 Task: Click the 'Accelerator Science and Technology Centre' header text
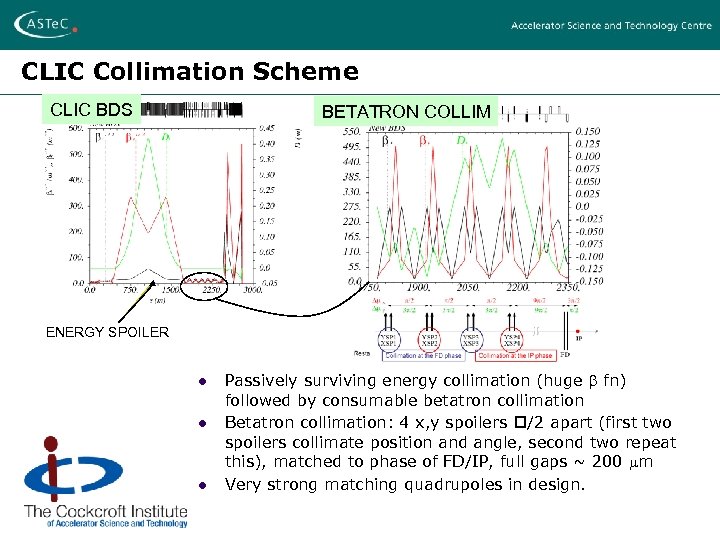pyautogui.click(x=611, y=26)
